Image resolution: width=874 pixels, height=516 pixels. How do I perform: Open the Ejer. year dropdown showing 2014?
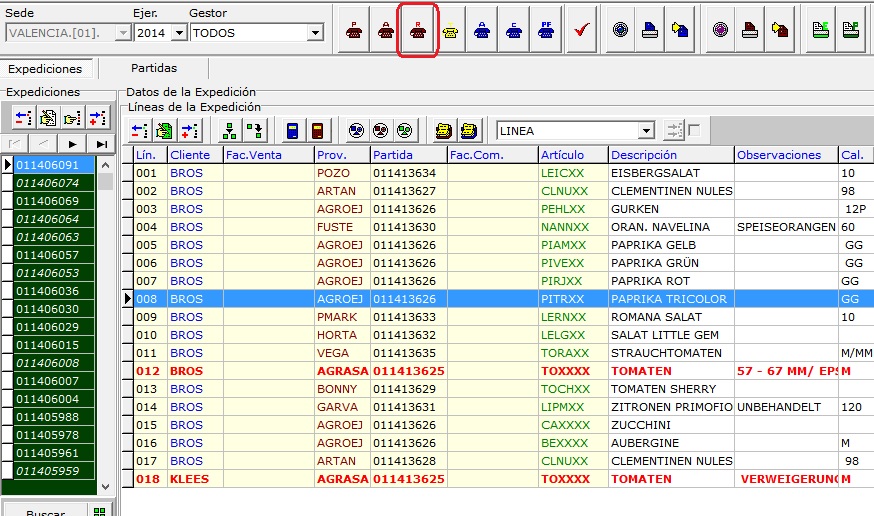click(179, 33)
